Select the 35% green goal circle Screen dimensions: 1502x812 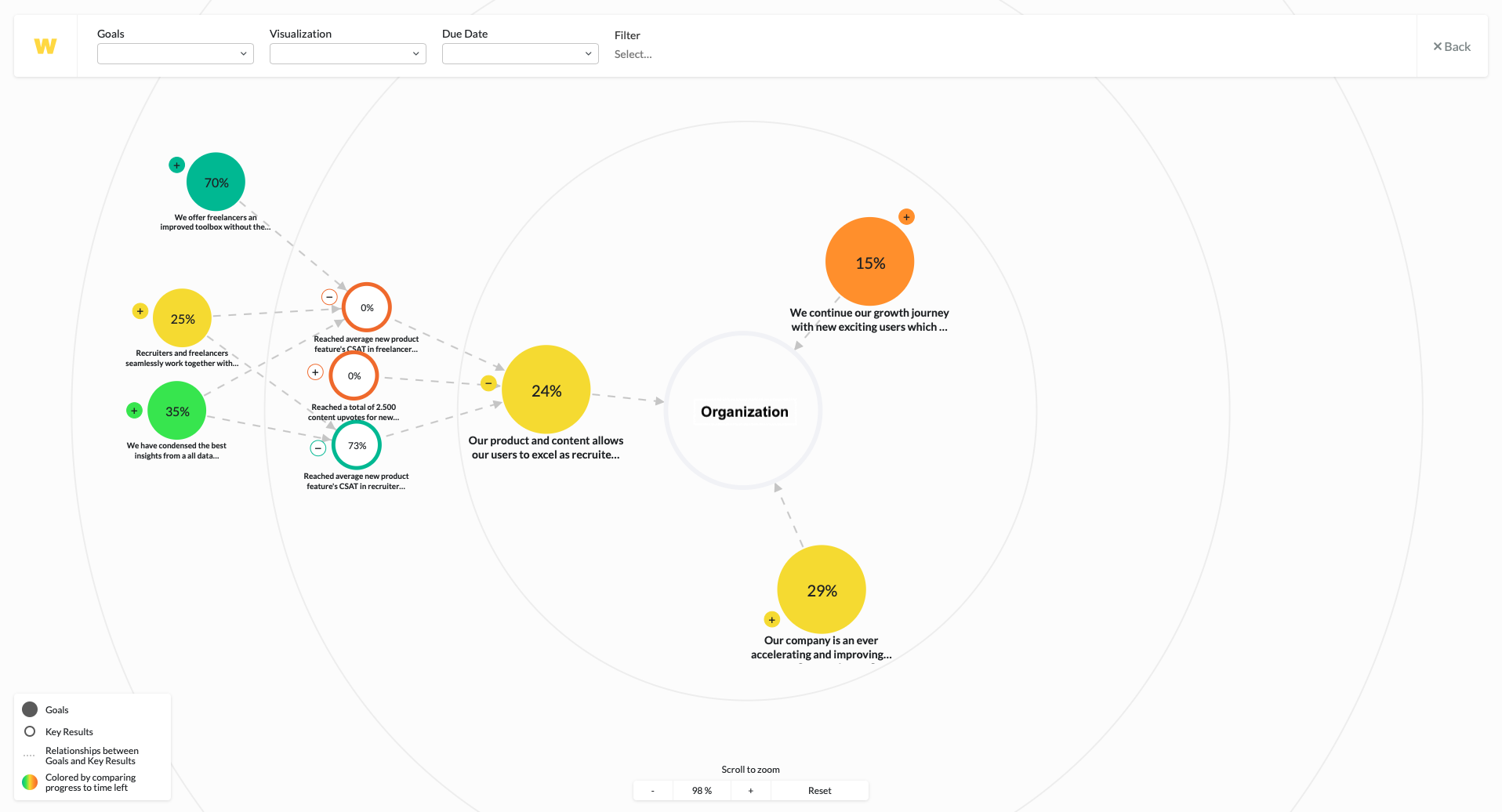pos(177,411)
